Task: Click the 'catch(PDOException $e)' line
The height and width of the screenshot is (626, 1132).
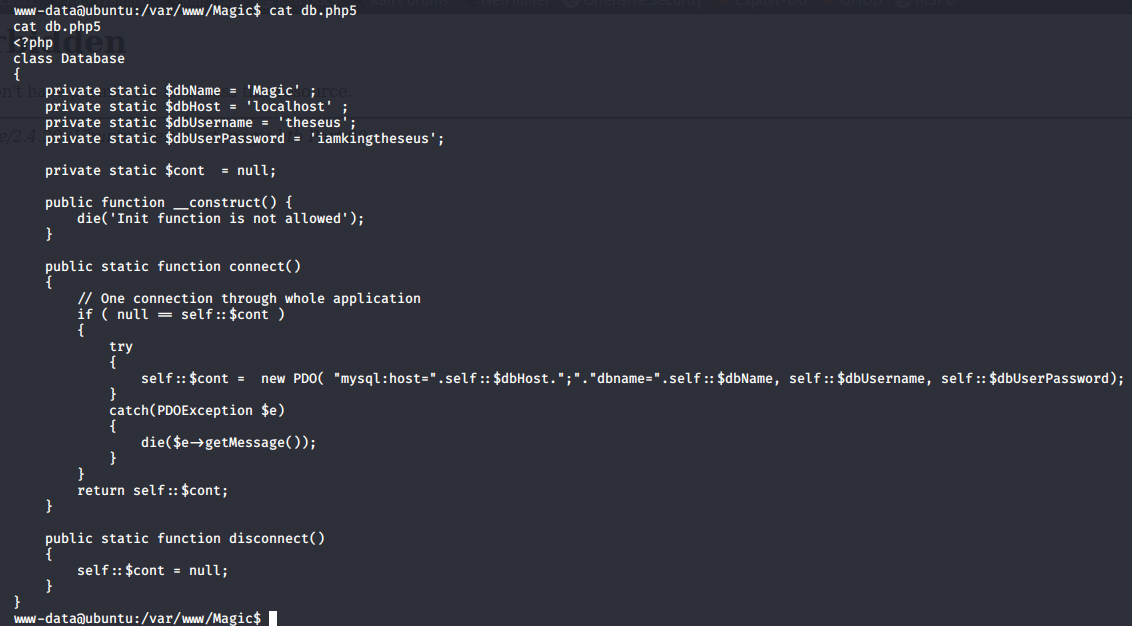Action: [197, 410]
